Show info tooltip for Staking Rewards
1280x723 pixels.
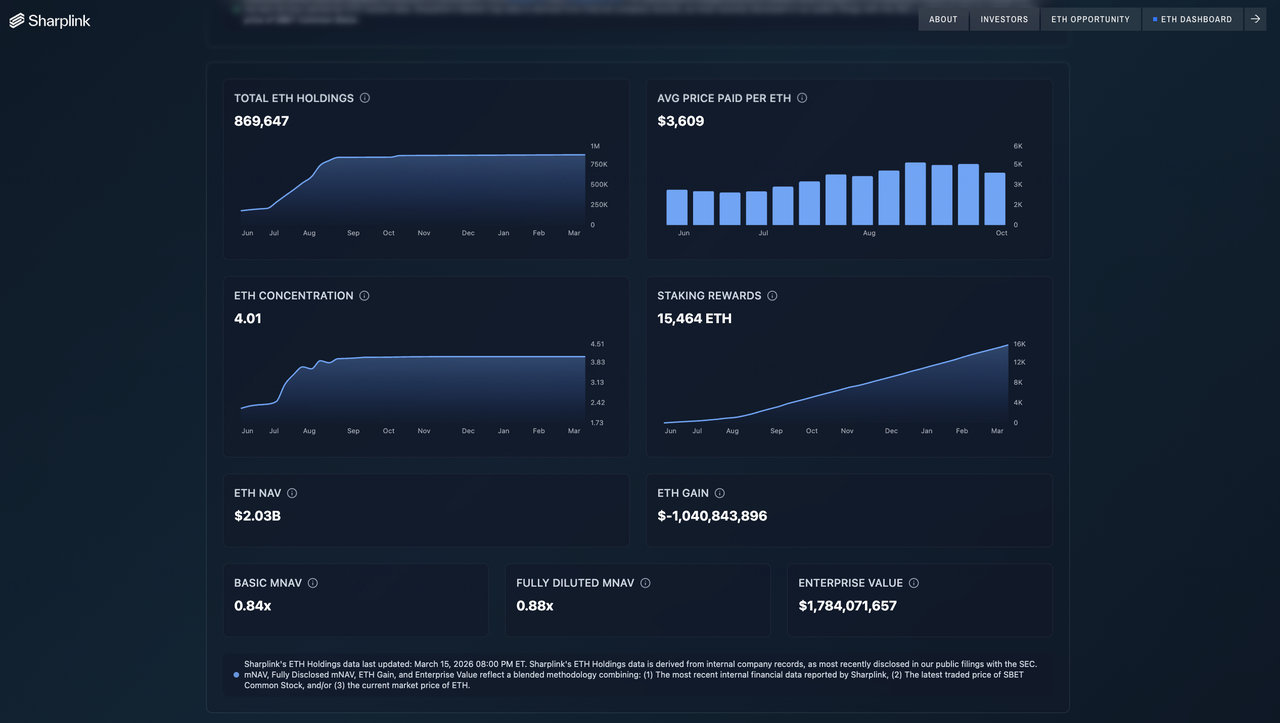(x=772, y=296)
